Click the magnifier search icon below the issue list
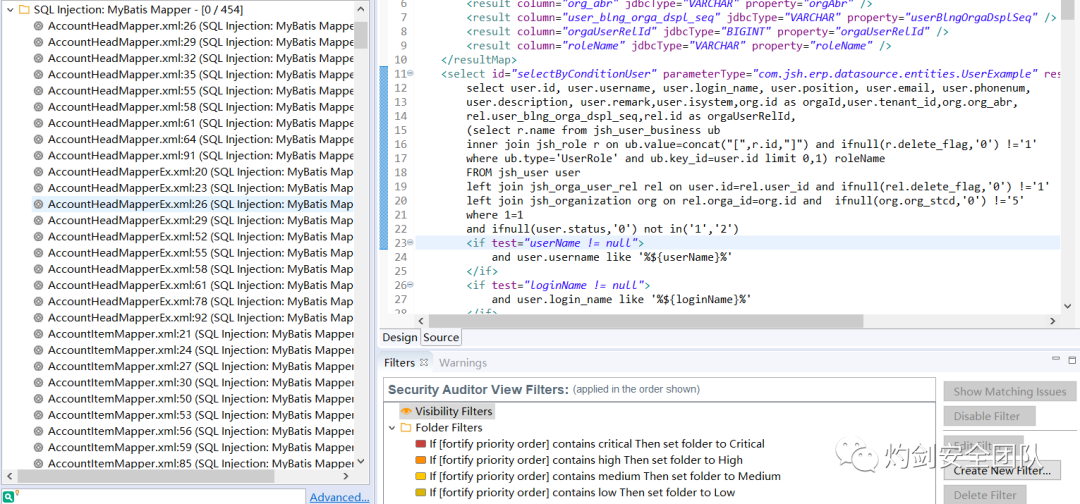This screenshot has height=504, width=1080. (x=8, y=496)
